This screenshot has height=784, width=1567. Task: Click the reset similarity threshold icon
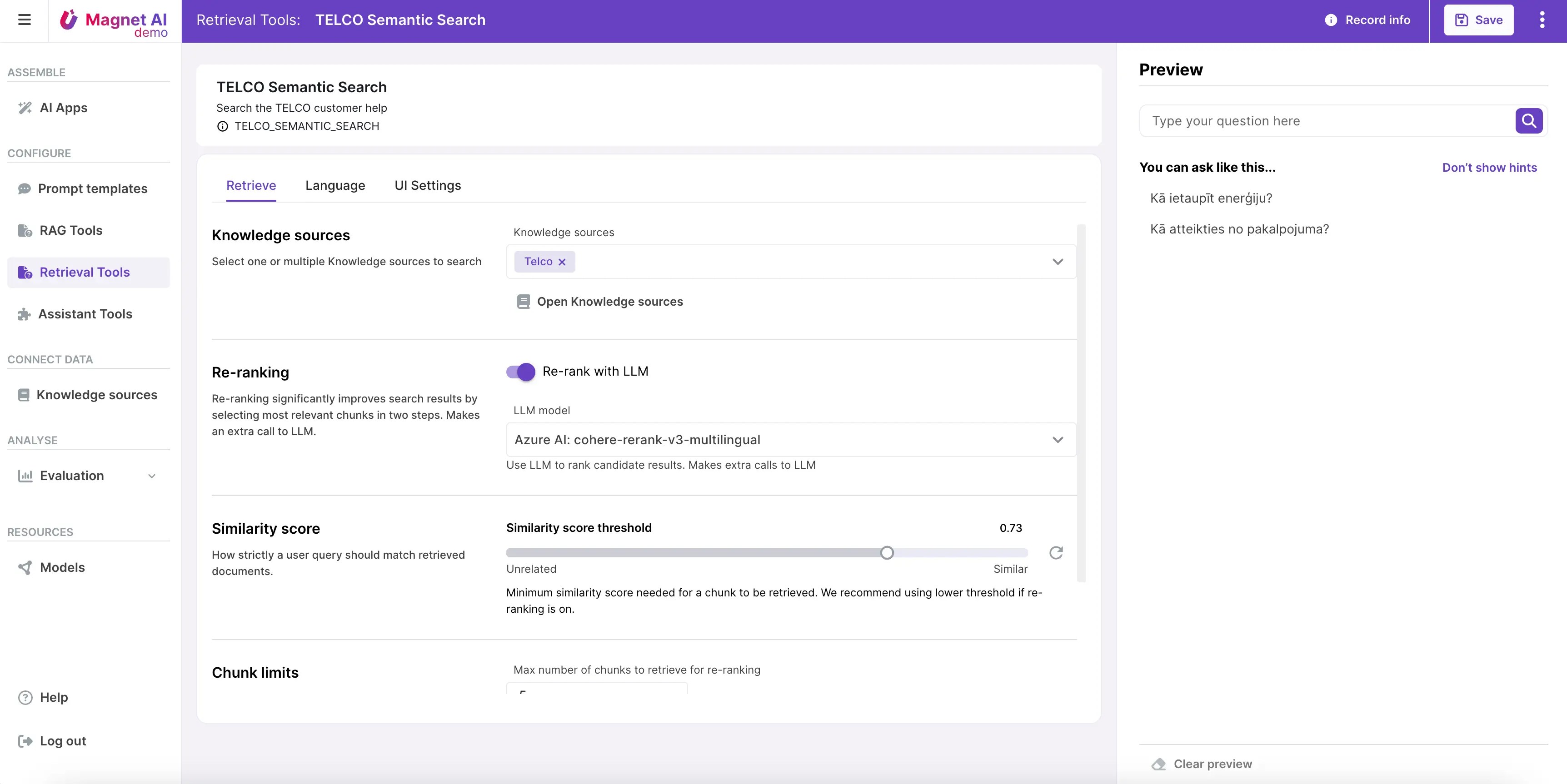pos(1056,552)
